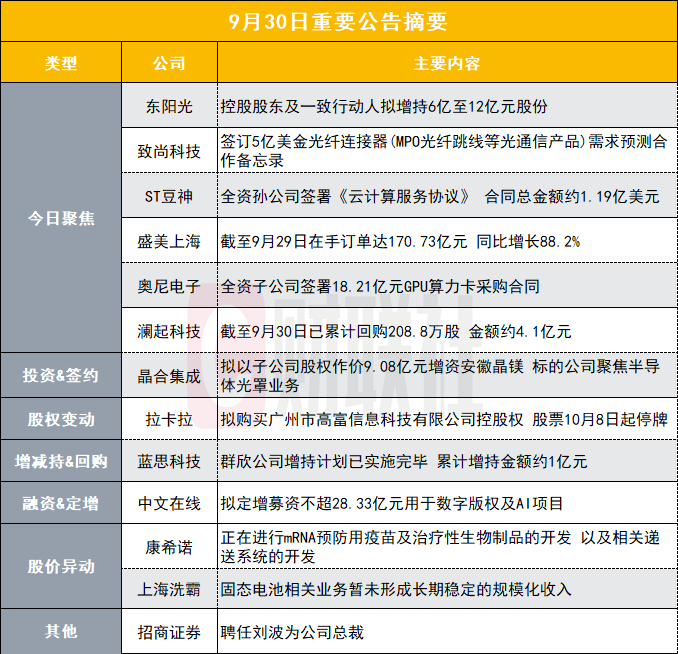Click the '增减持&回购' category cell
The image size is (678, 654).
coord(61,462)
